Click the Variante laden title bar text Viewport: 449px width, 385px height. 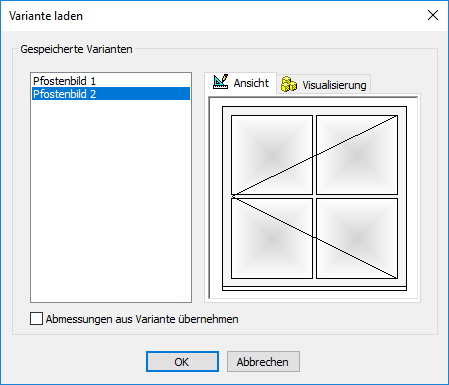[46, 16]
